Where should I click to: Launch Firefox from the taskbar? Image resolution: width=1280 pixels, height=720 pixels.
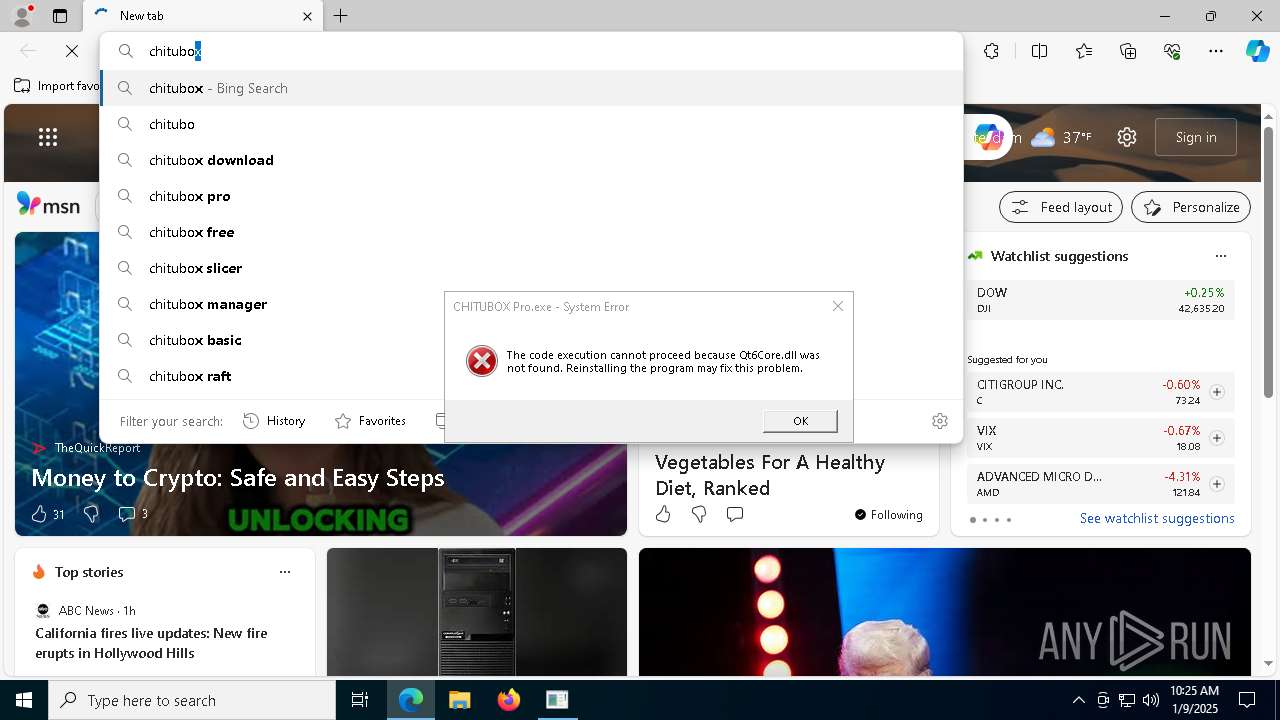(x=508, y=700)
